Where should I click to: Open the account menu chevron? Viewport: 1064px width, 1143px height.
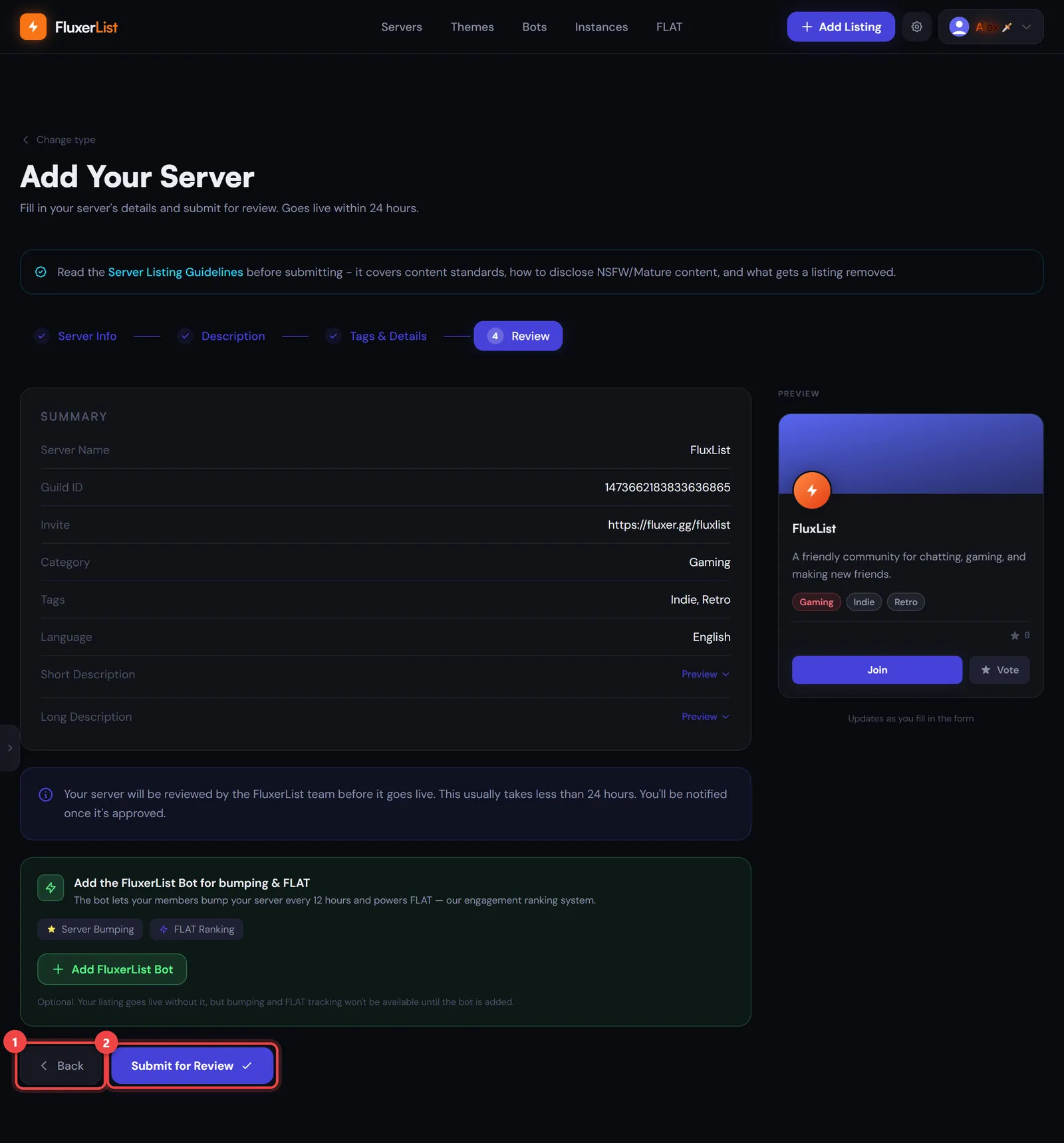click(1026, 27)
